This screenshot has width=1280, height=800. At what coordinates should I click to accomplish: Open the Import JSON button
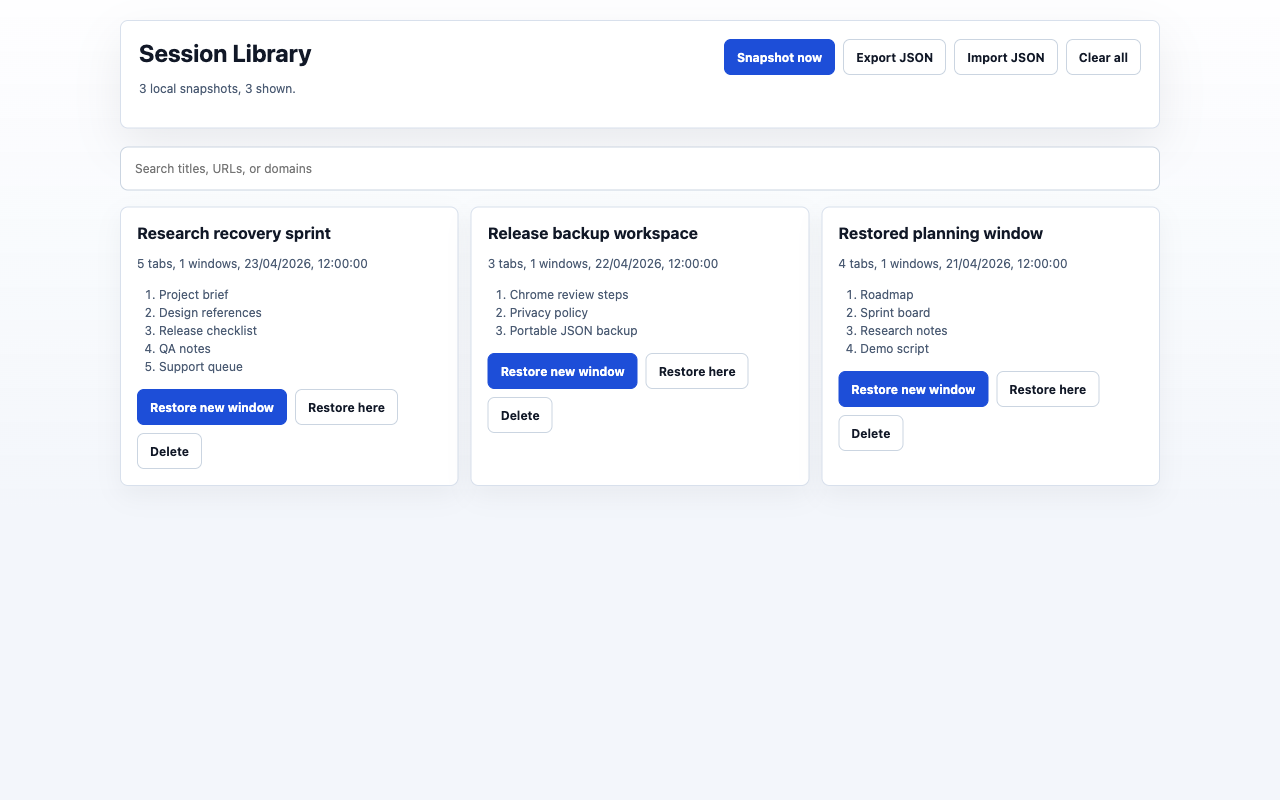pos(1005,57)
